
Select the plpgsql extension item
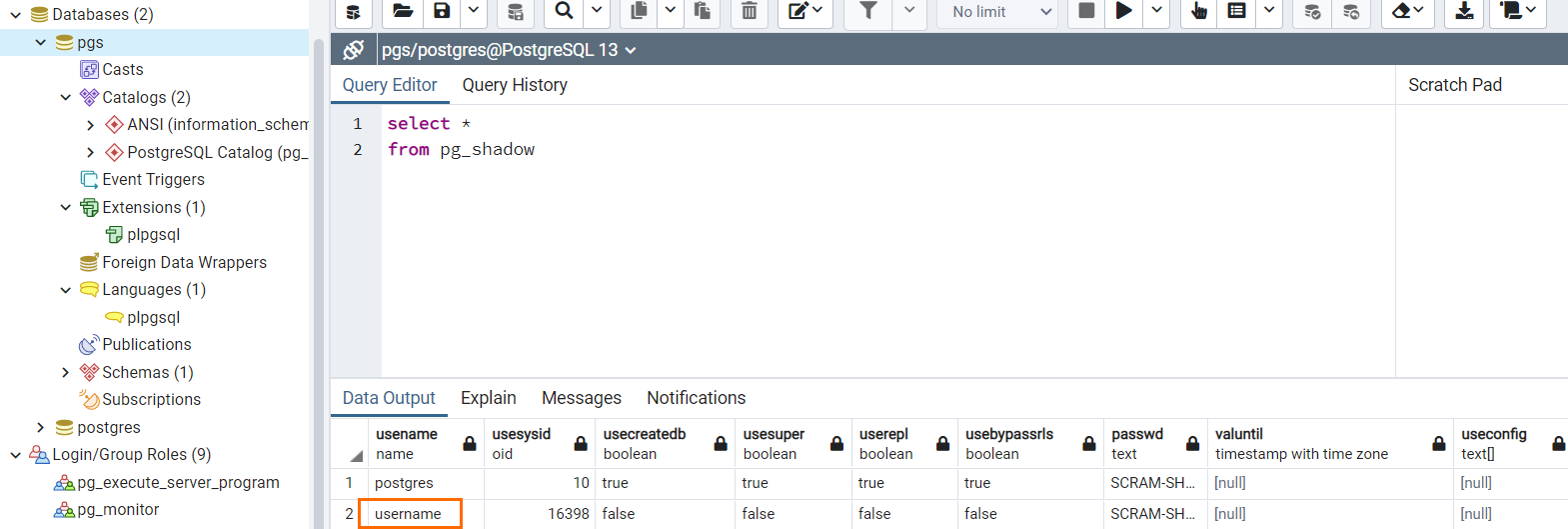[x=154, y=234]
